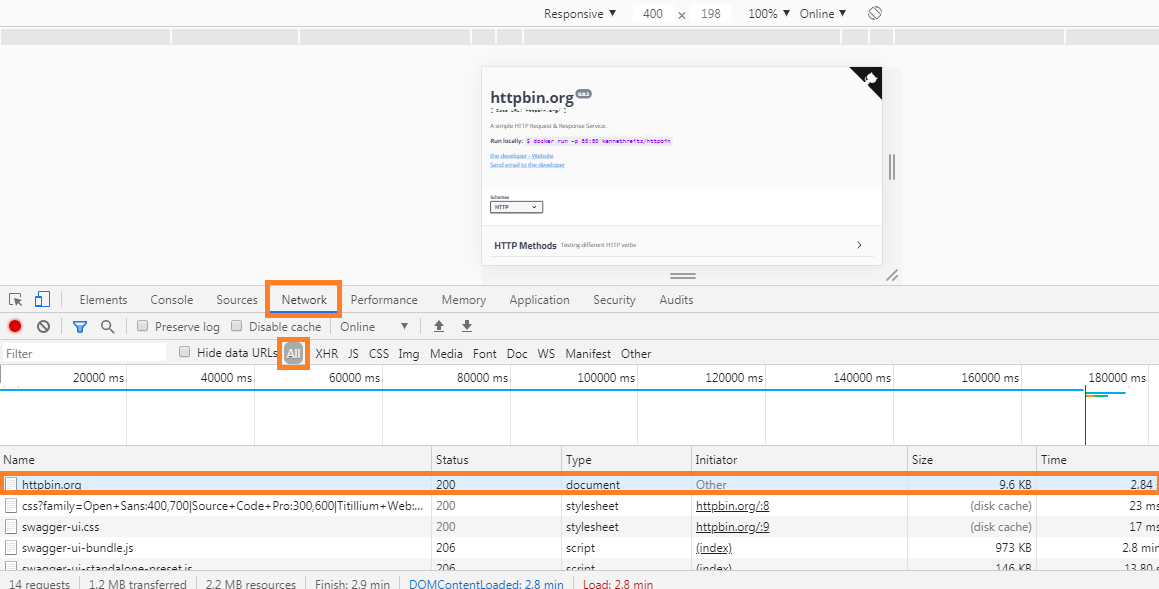This screenshot has width=1159, height=589.
Task: Filter requests by Other
Action: click(636, 353)
